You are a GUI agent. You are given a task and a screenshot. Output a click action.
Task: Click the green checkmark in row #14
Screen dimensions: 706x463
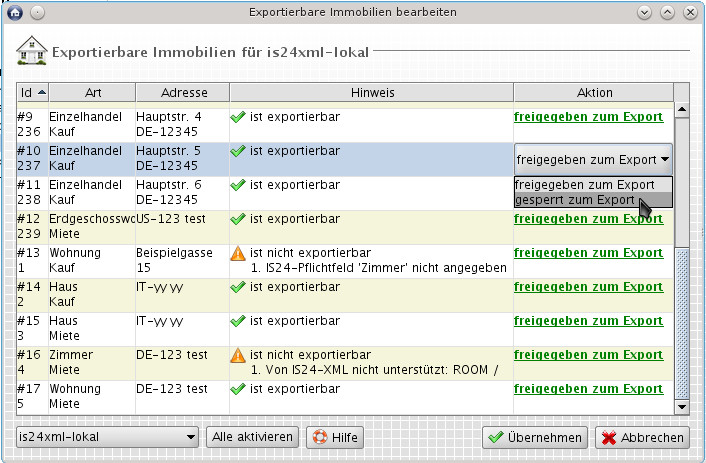point(237,287)
